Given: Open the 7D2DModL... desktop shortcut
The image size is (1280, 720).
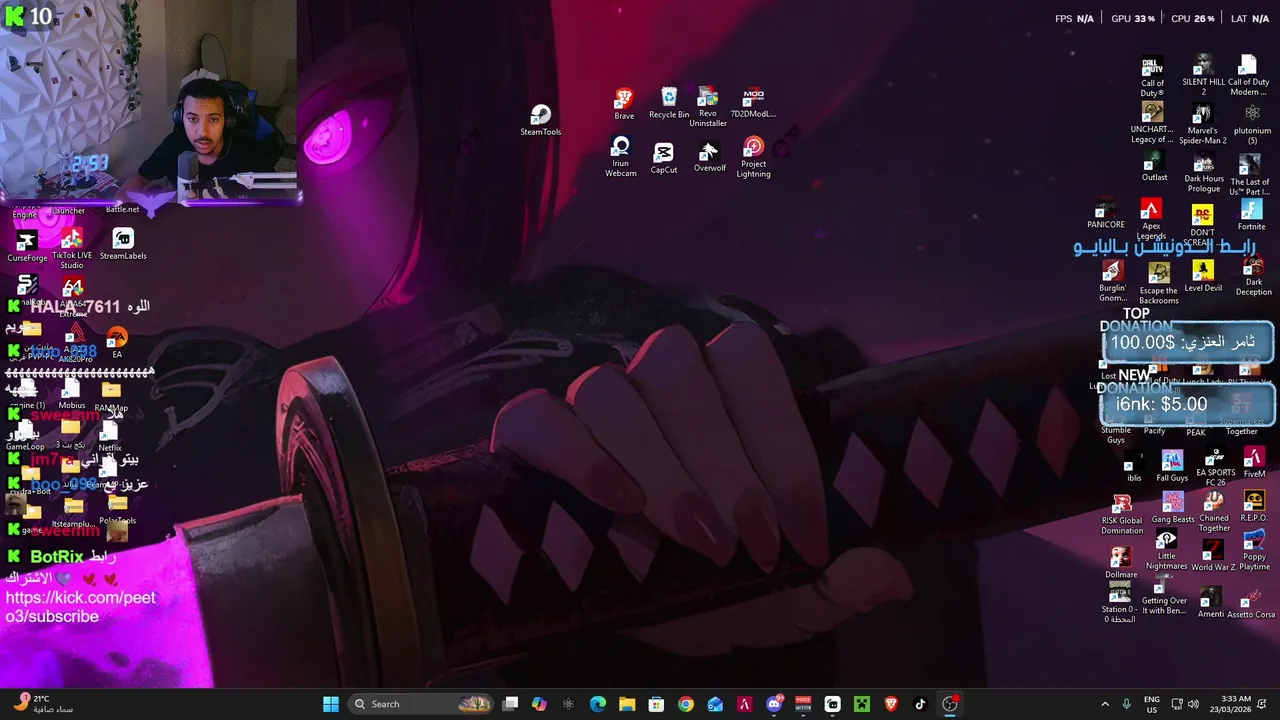Looking at the screenshot, I should point(753,103).
